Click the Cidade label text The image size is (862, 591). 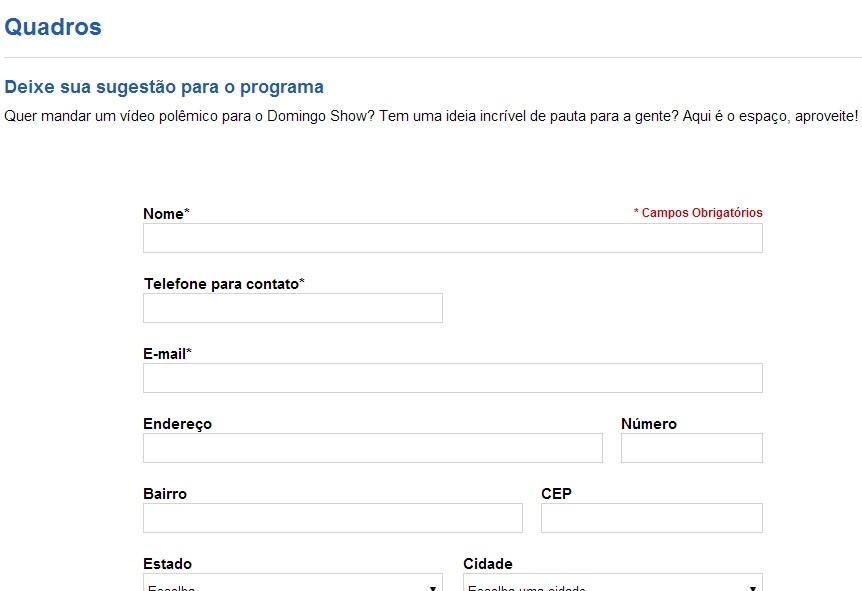pyautogui.click(x=487, y=564)
